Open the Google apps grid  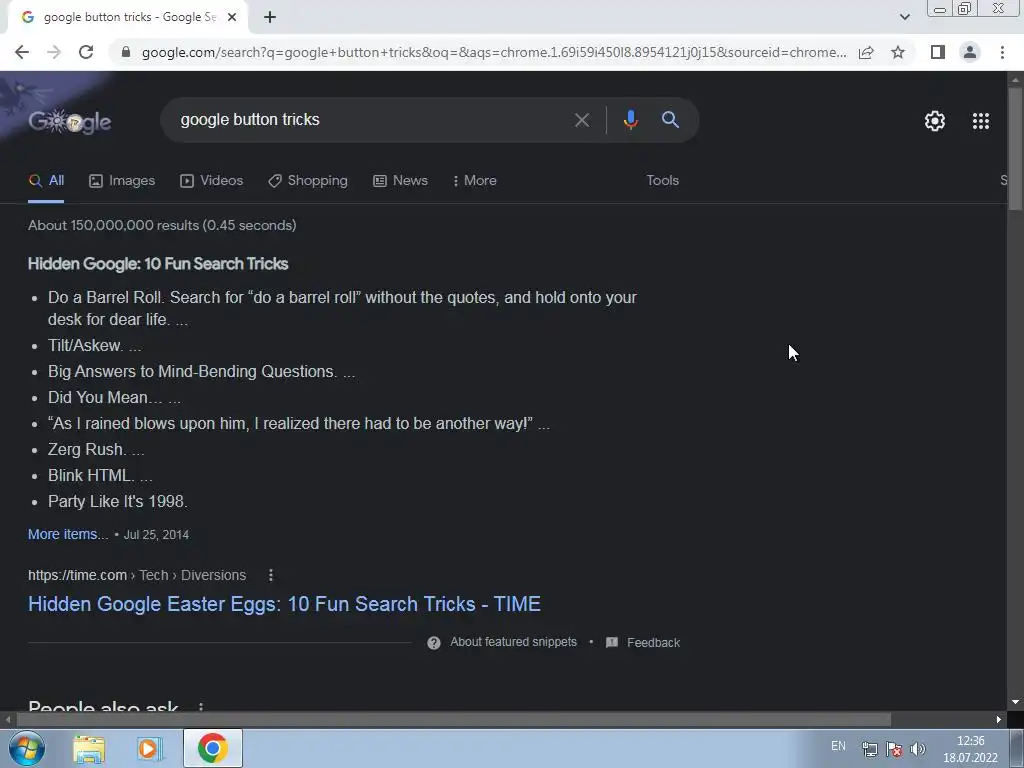(x=980, y=121)
